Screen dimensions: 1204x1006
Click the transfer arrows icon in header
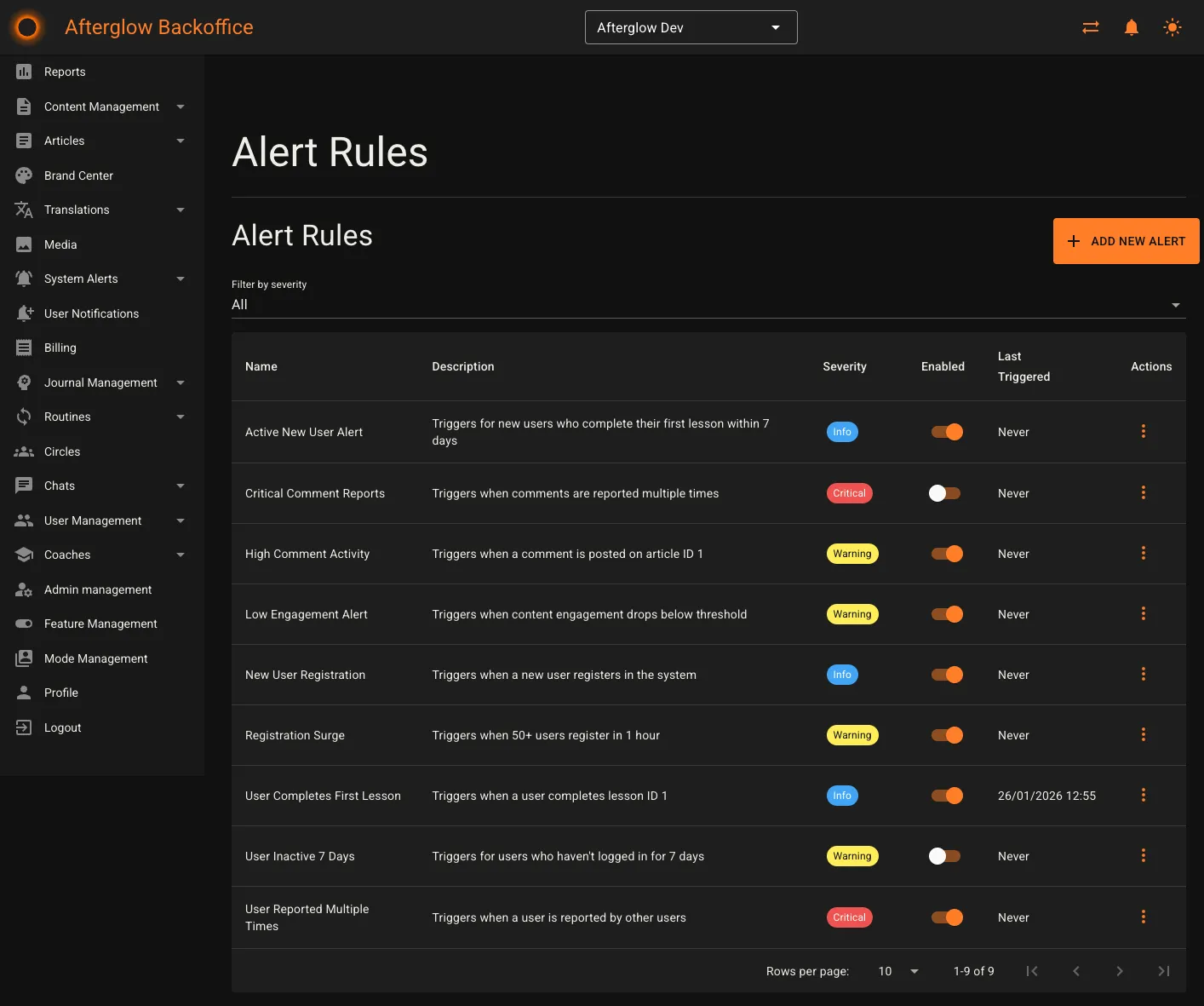1090,26
